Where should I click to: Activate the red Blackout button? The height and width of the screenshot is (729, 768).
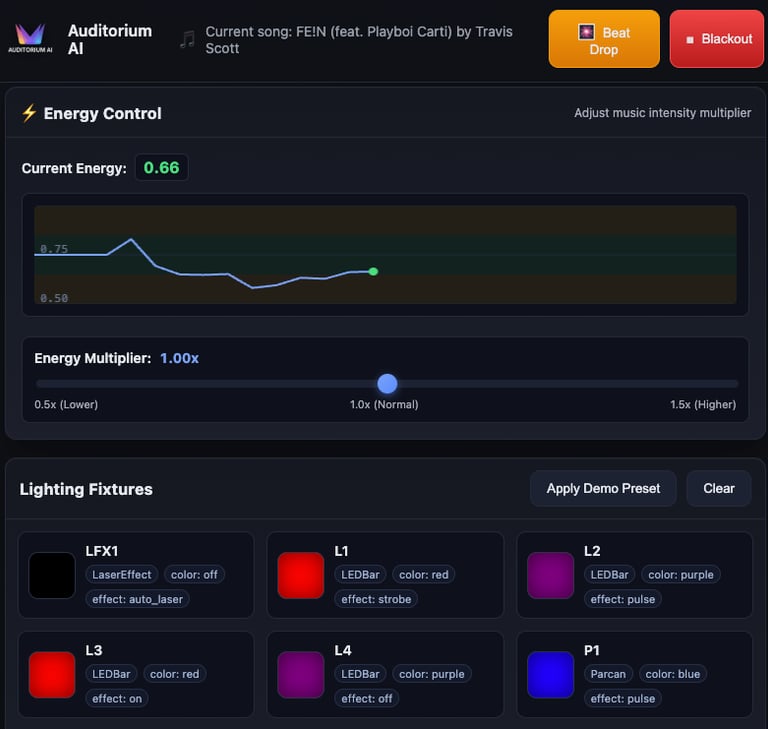[717, 39]
